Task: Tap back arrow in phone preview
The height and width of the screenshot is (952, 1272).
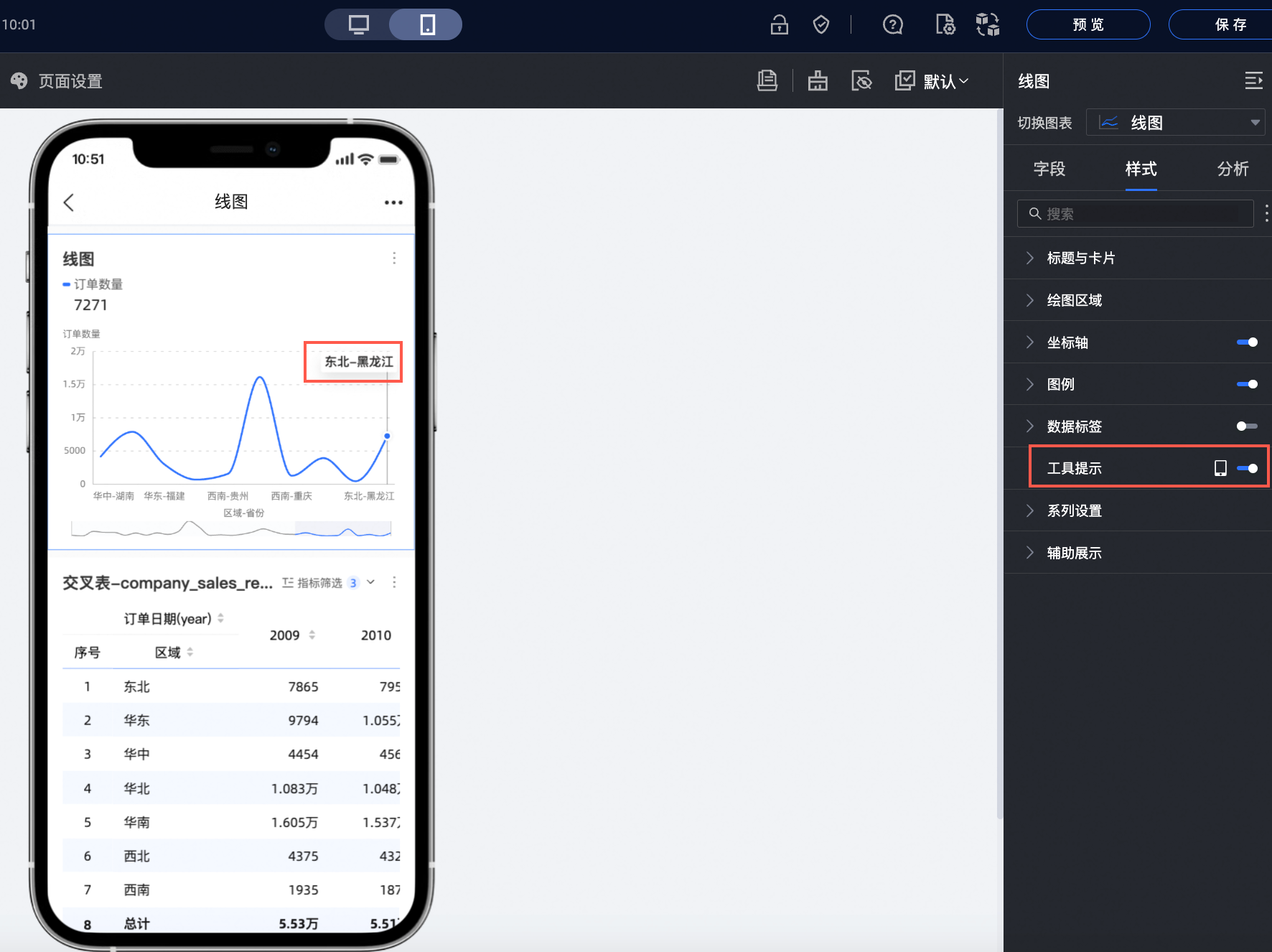Action: [x=69, y=202]
